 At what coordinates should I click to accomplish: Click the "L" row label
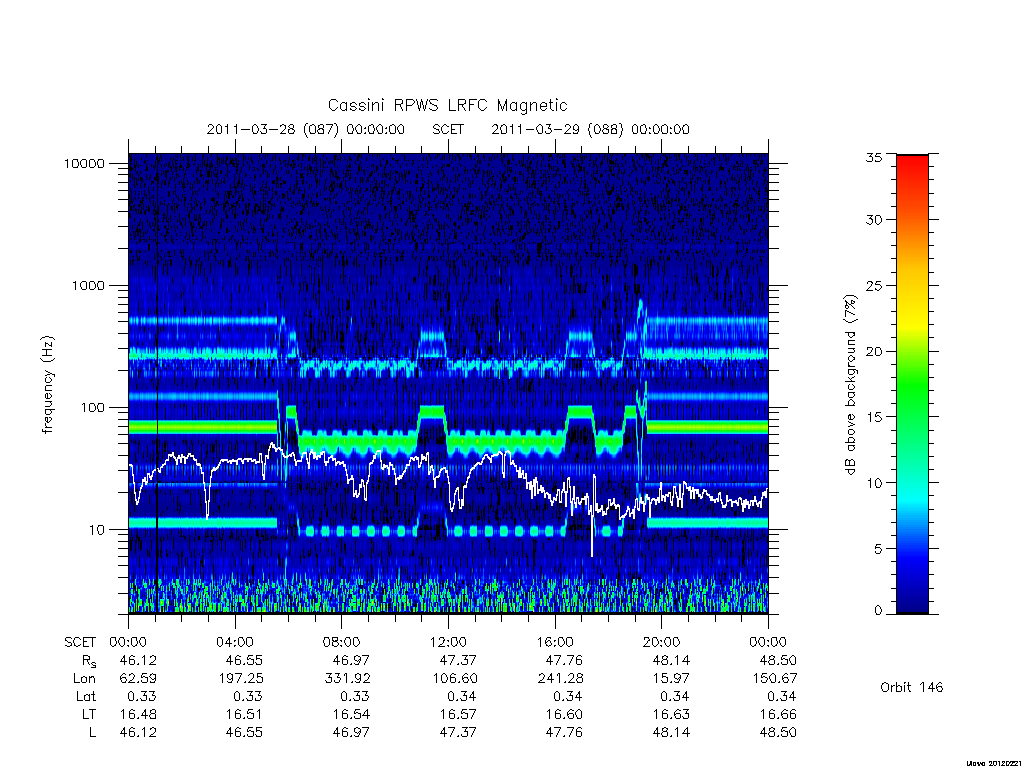[92, 733]
